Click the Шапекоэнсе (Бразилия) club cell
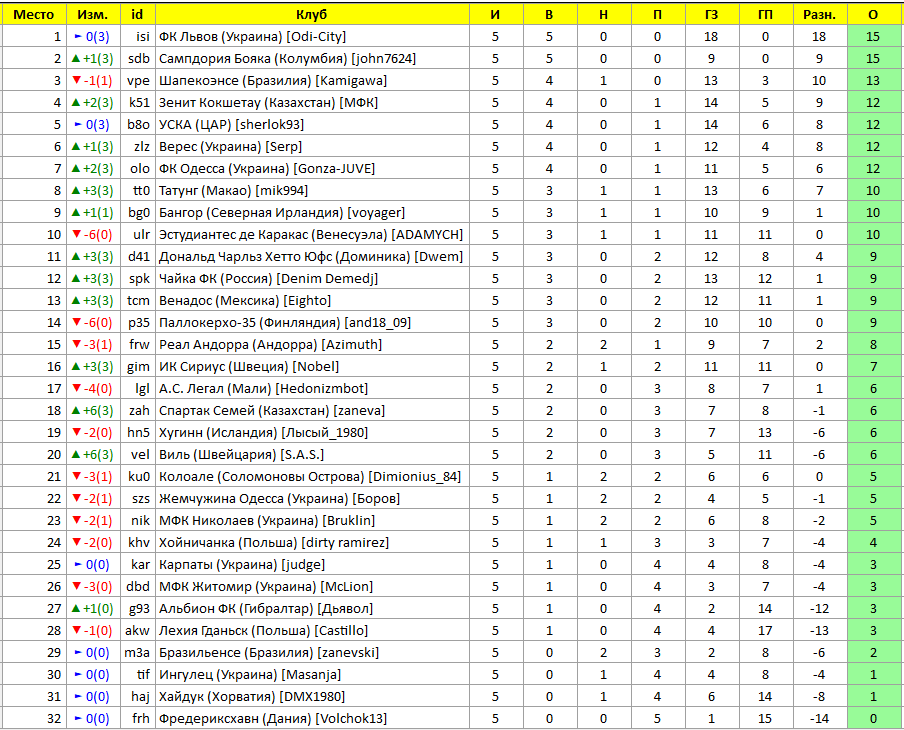The image size is (904, 730). coord(312,81)
